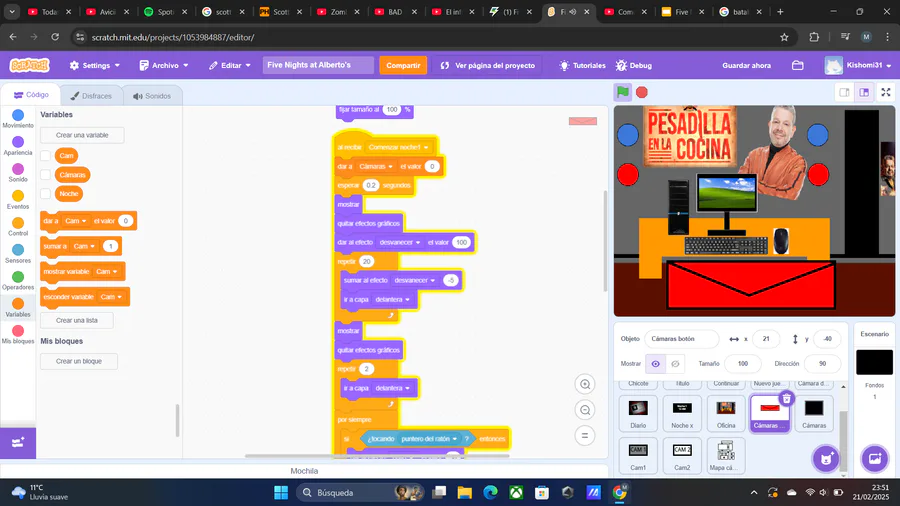Hide the sprite with the crossed-eye toggle
Screen dimensions: 900x506
(x=675, y=364)
